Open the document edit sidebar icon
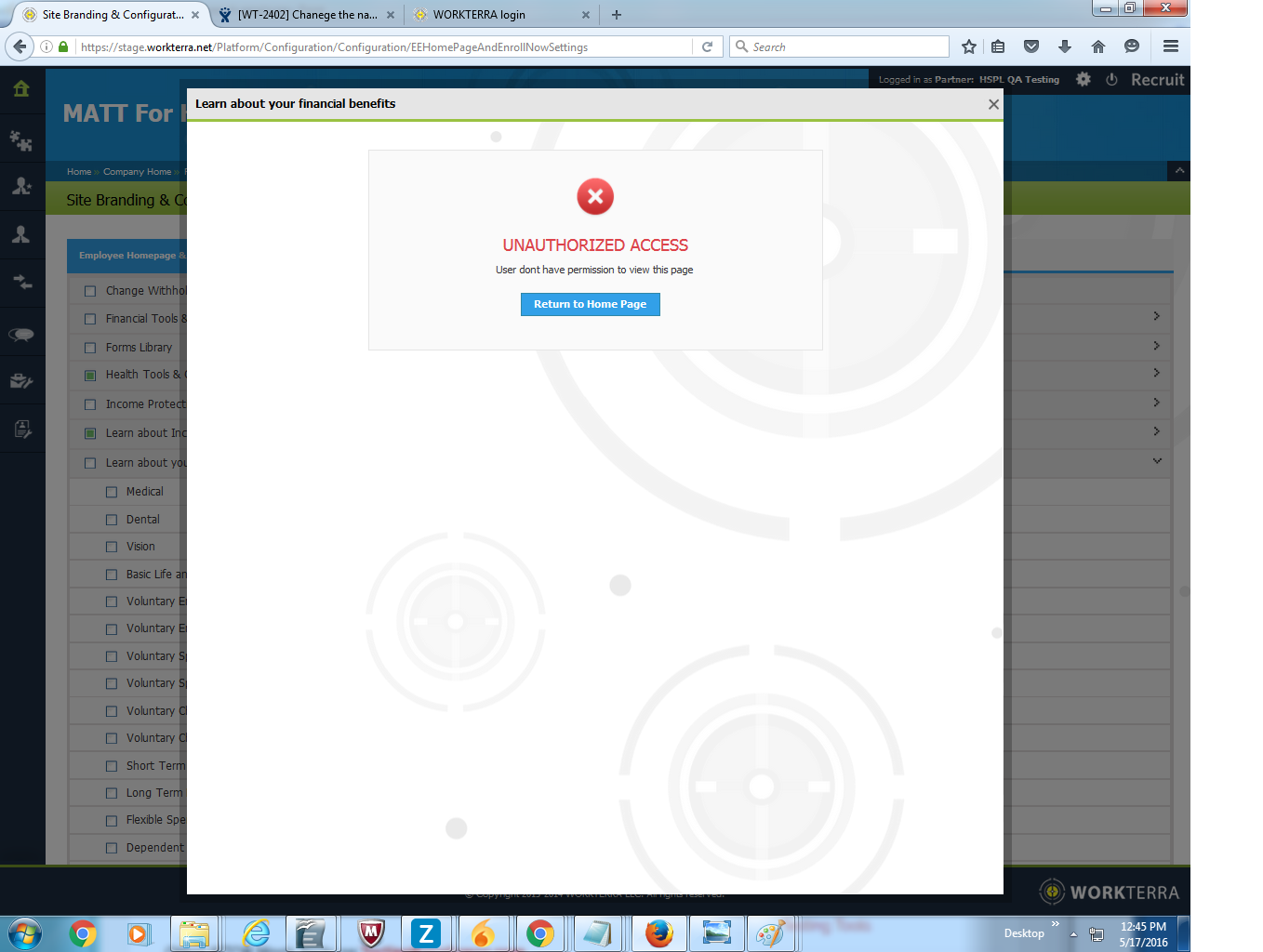This screenshot has width=1263, height=952. [22, 429]
